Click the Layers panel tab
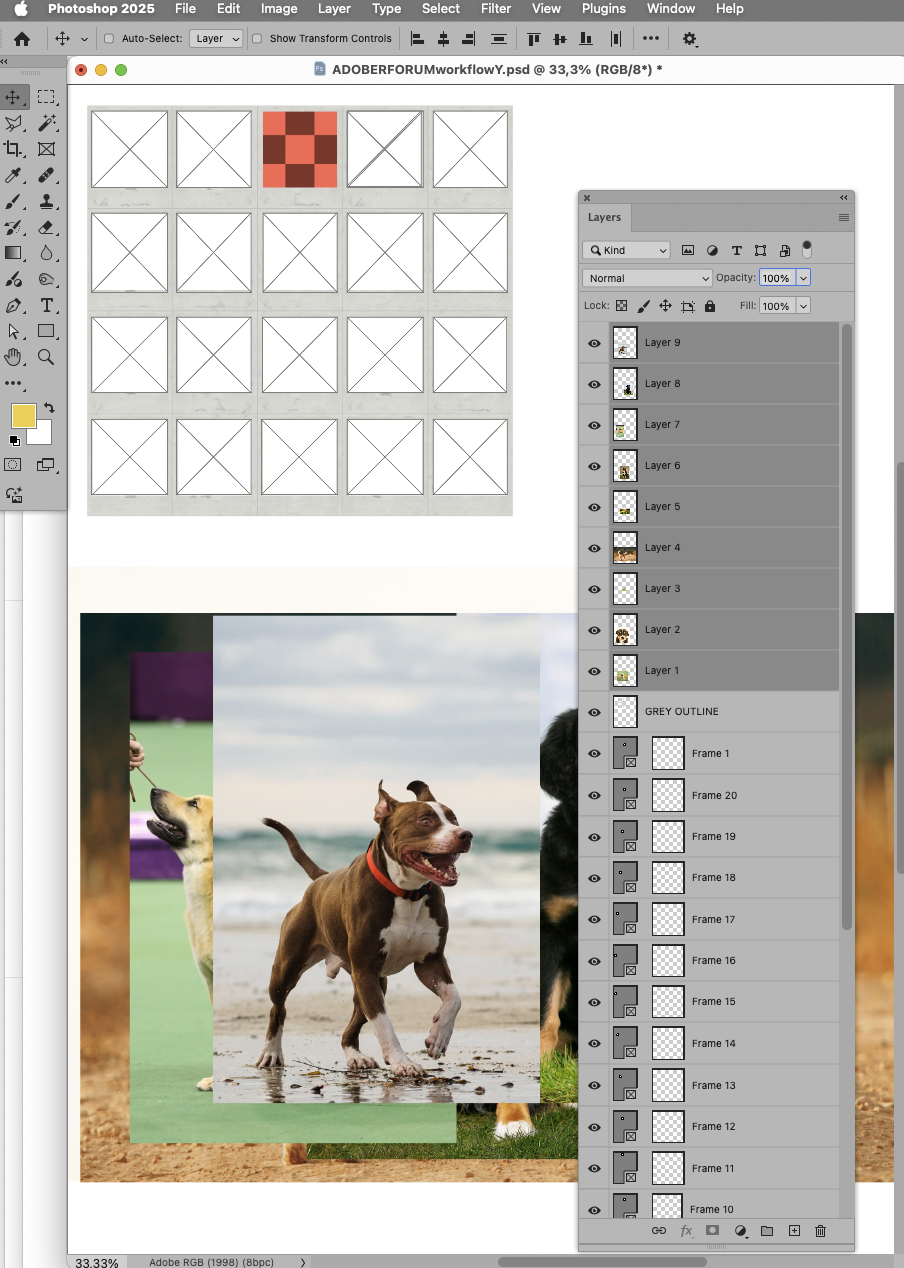The height and width of the screenshot is (1268, 904). pyautogui.click(x=604, y=217)
